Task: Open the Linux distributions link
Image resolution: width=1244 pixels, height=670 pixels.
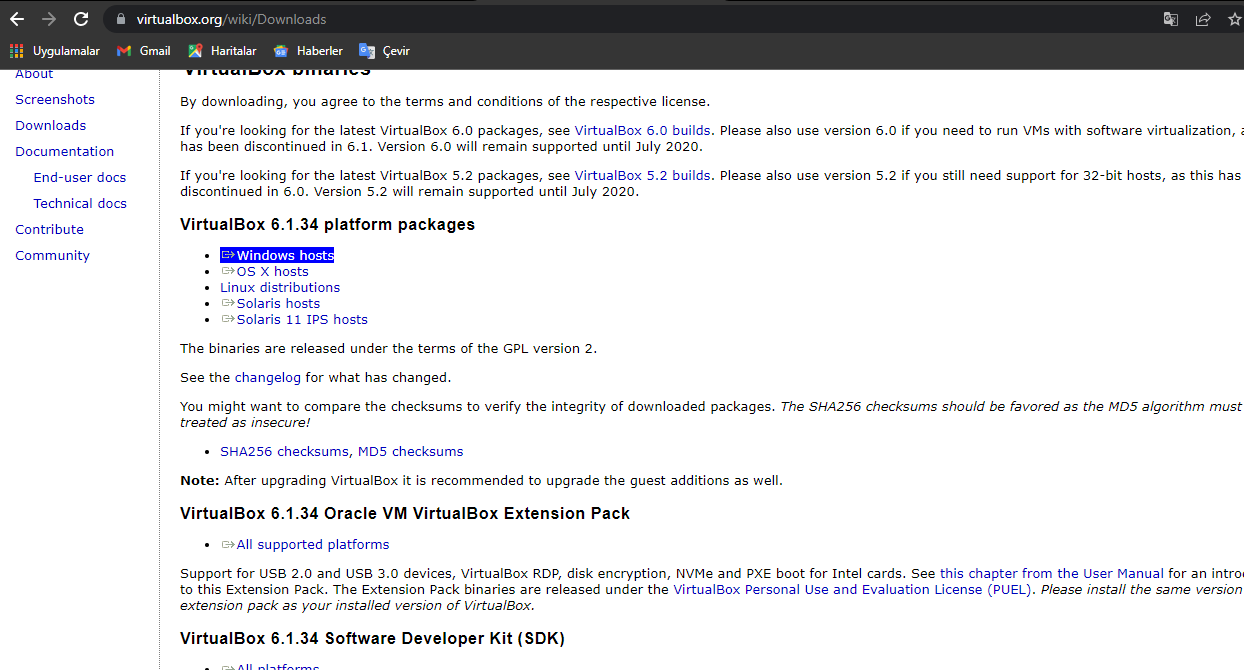Action: [280, 287]
